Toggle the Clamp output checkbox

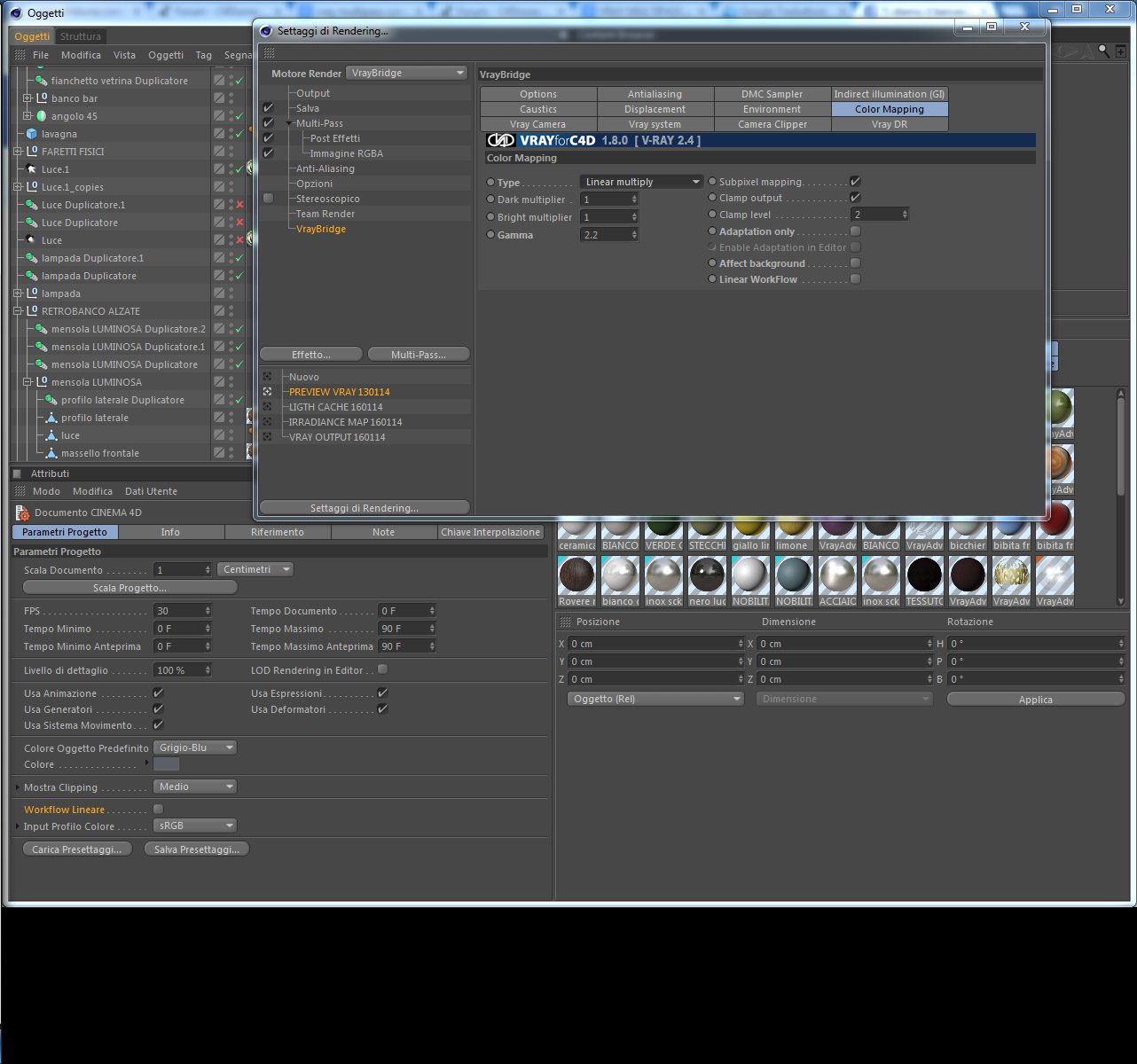[855, 198]
